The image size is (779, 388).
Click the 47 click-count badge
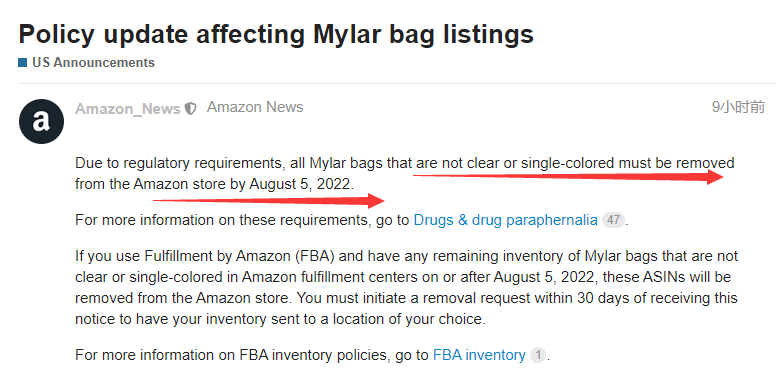pos(613,220)
